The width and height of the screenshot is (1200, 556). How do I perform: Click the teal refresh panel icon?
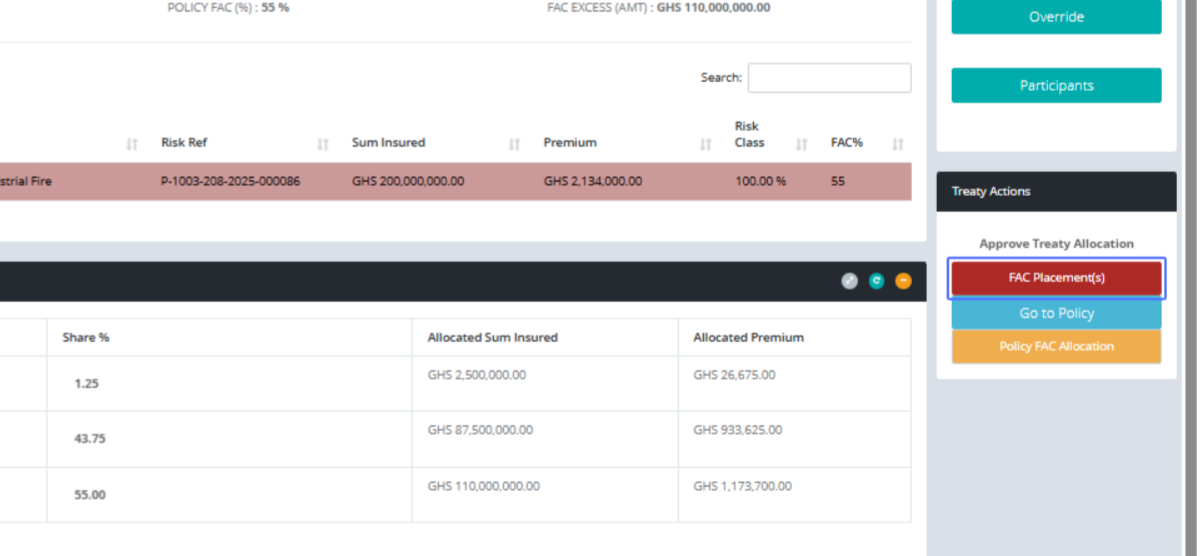pos(876,282)
